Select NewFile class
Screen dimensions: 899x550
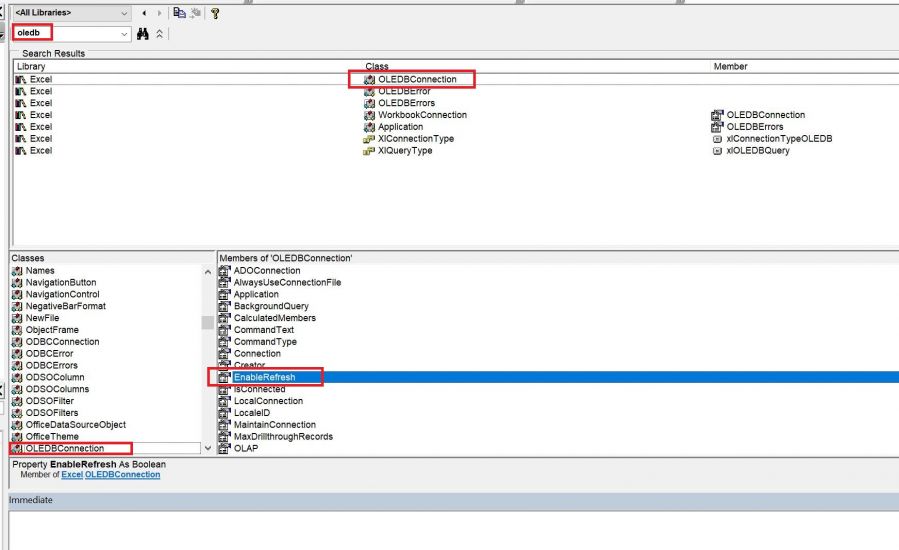tap(42, 318)
